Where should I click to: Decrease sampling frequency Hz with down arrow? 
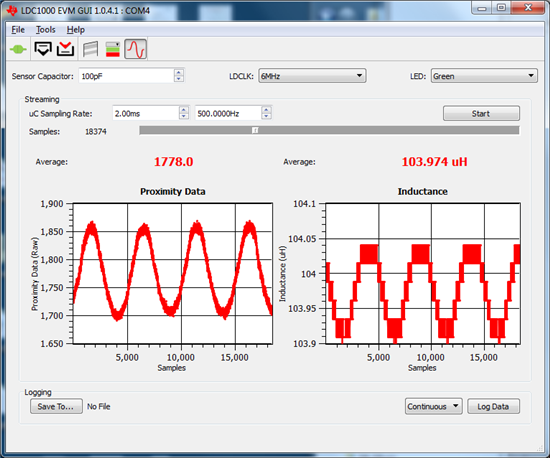tap(266, 116)
